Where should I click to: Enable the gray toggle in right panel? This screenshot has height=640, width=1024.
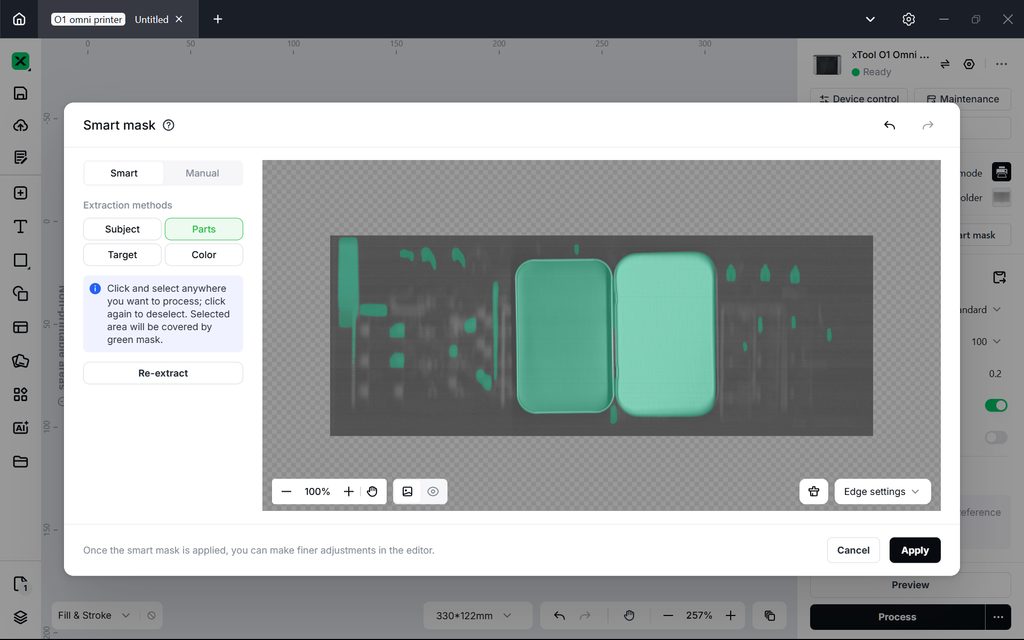click(996, 437)
